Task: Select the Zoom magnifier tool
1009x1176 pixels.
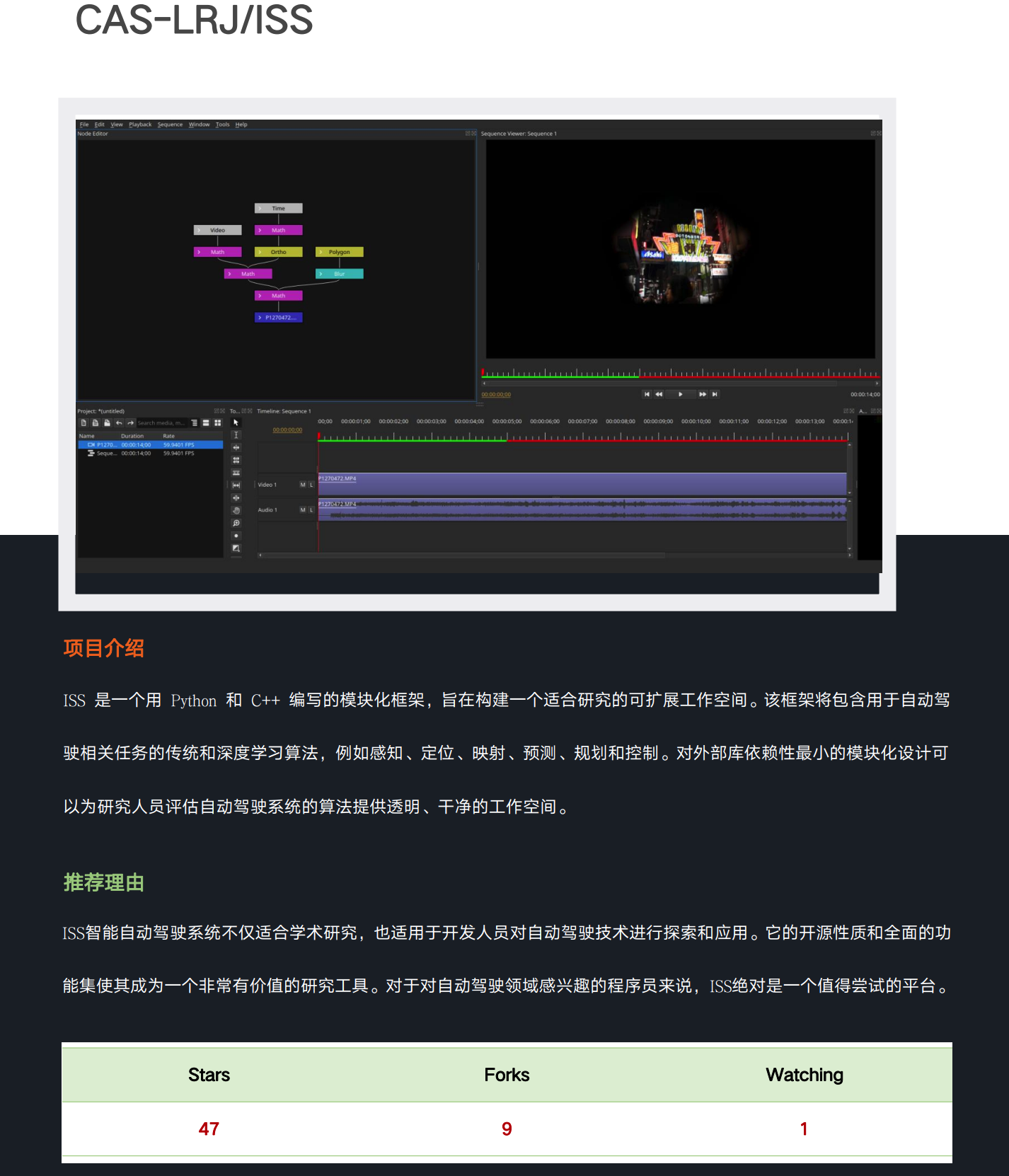Action: pyautogui.click(x=236, y=523)
